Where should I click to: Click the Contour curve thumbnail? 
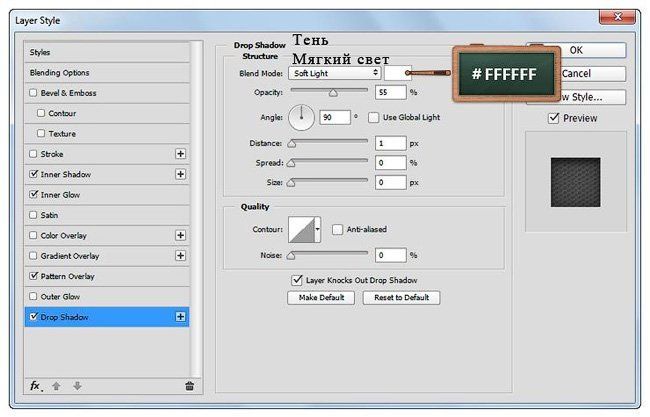coord(302,229)
